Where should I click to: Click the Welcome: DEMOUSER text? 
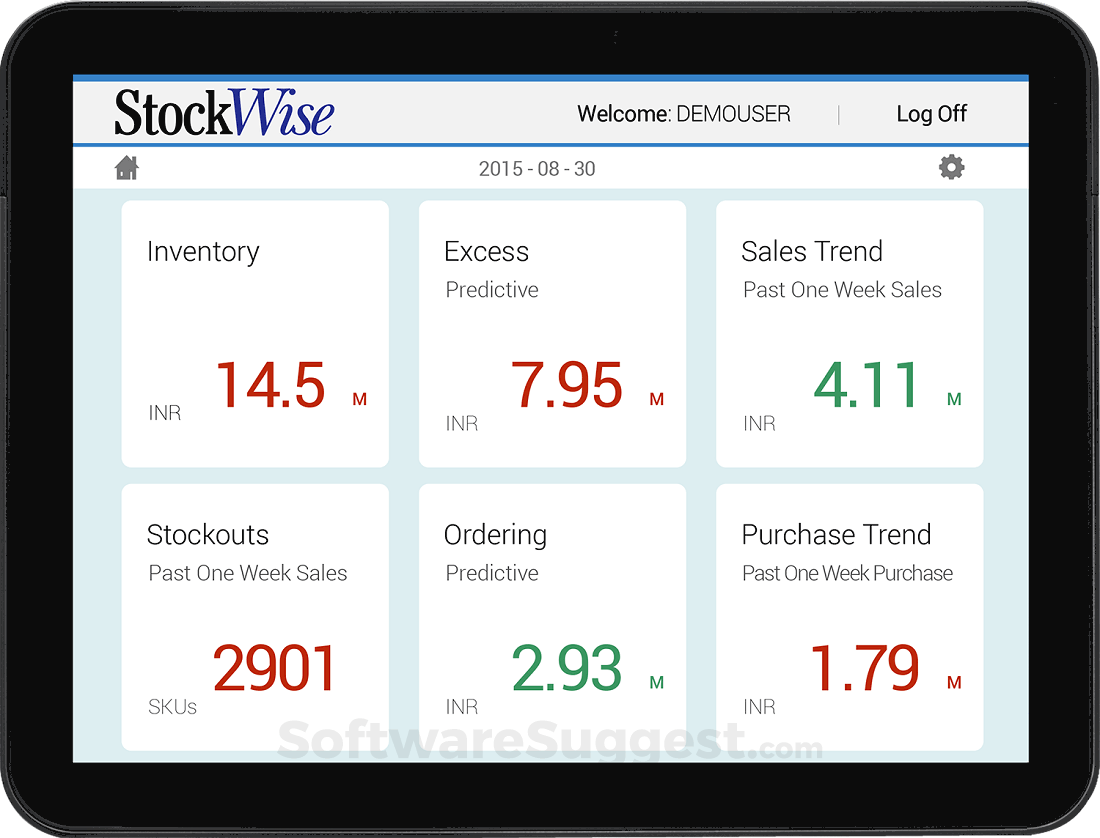pos(684,114)
